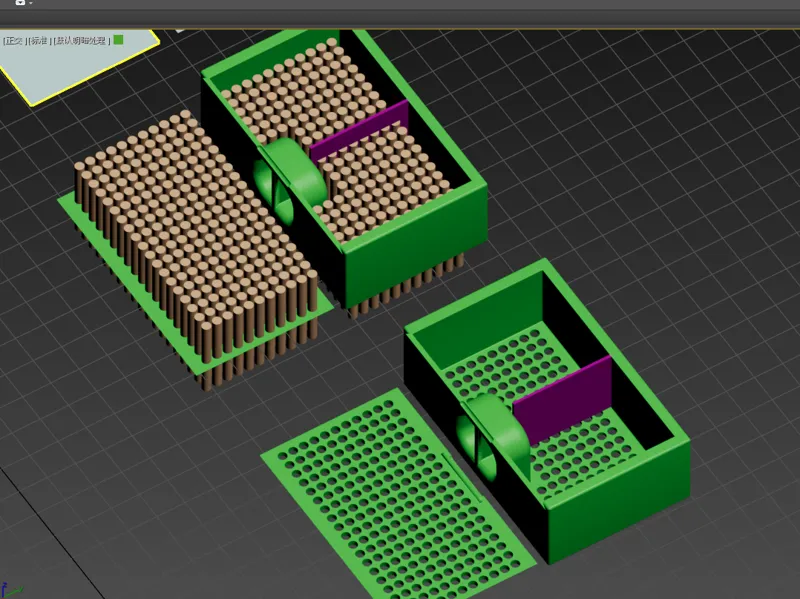Open the [默认明暗处理] shading menu

tap(82, 41)
